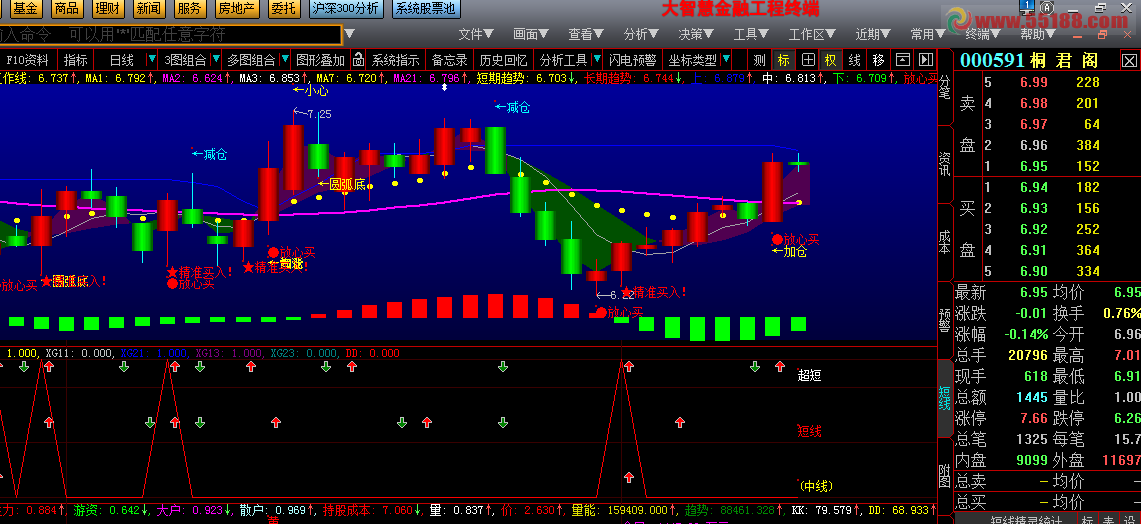Click the 理财 top button

108,9
